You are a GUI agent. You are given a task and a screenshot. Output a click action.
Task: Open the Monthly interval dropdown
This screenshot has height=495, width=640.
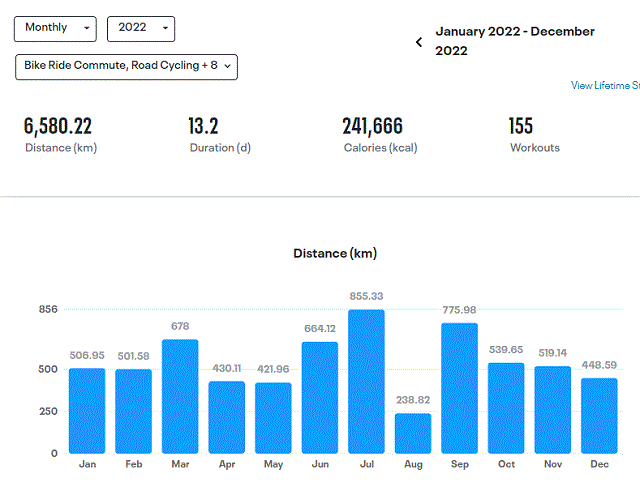pyautogui.click(x=55, y=28)
